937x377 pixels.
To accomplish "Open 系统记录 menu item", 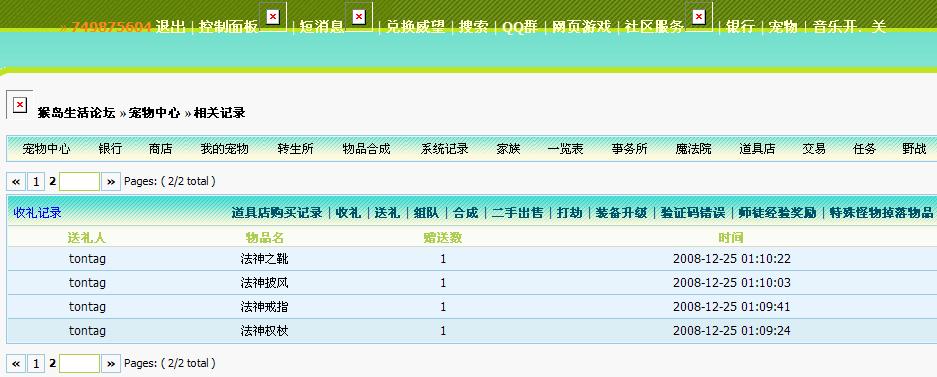I will click(x=445, y=149).
